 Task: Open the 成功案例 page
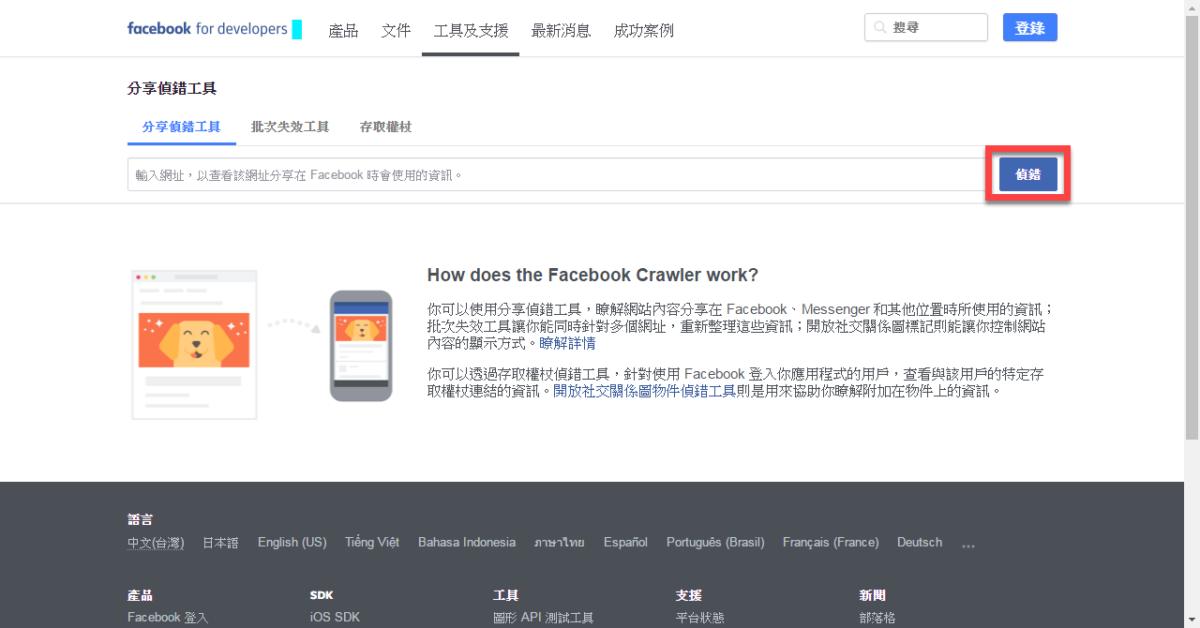coord(644,30)
